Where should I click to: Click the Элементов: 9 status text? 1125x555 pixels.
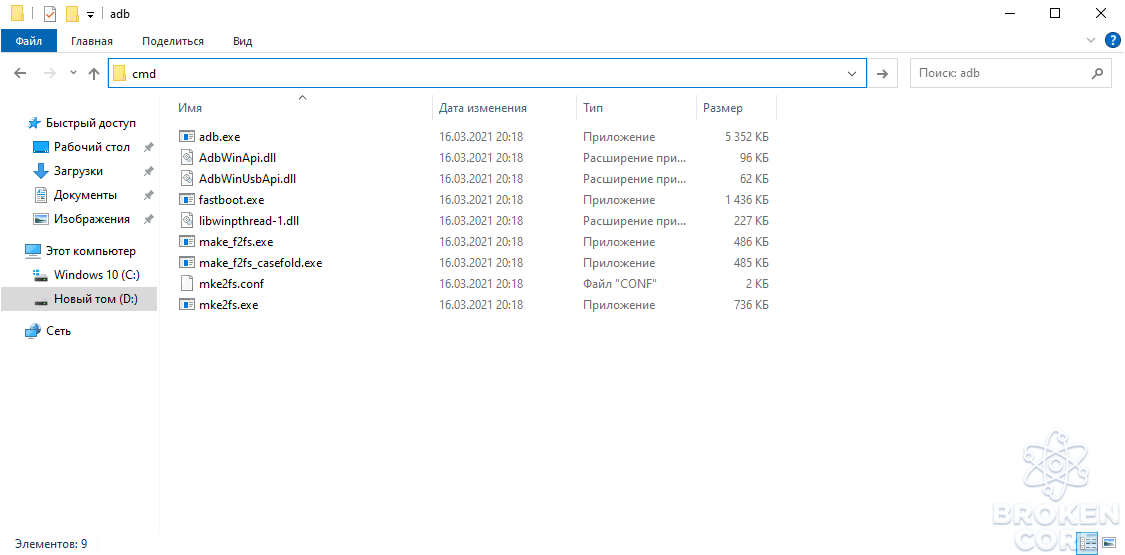pyautogui.click(x=50, y=544)
